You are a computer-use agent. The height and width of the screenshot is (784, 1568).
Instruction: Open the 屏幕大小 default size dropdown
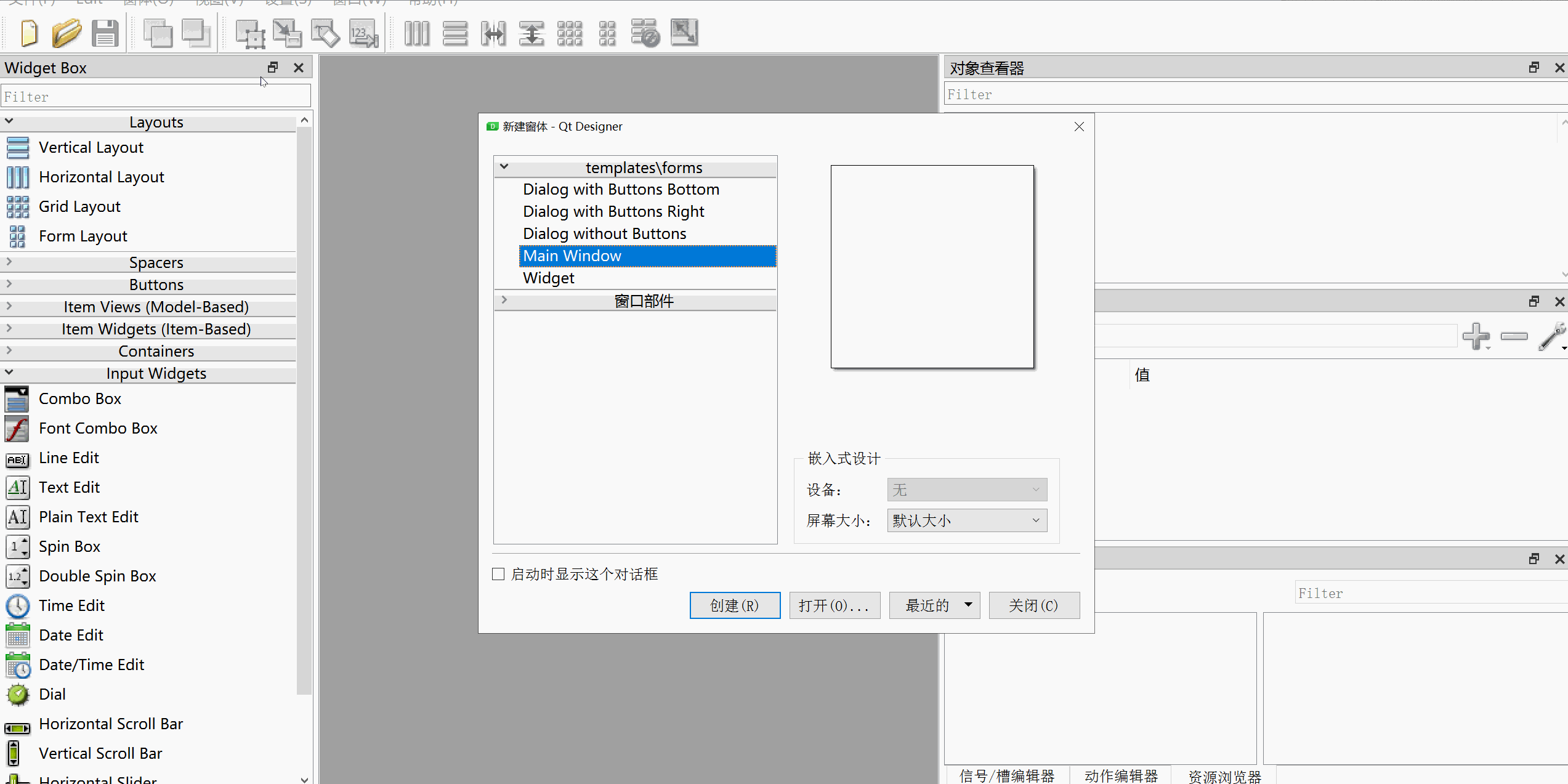(x=967, y=520)
